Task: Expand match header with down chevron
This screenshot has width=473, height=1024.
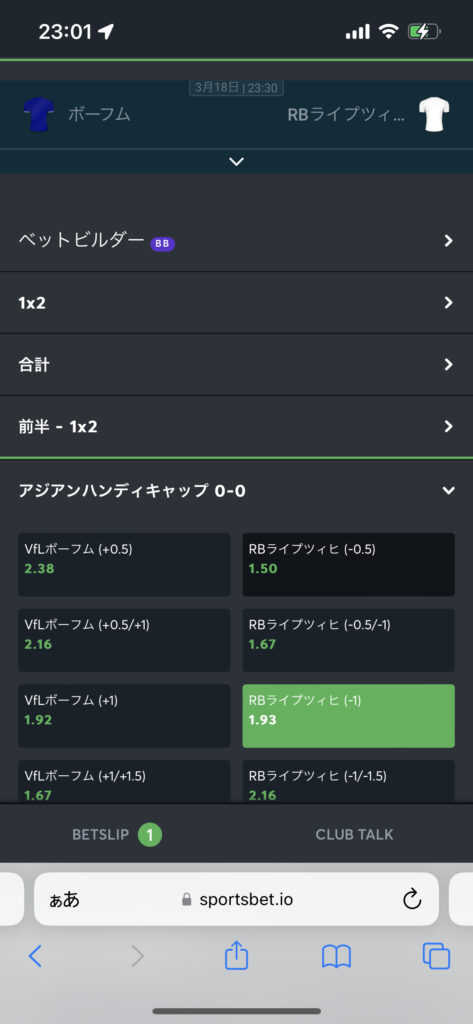Action: coord(236,161)
